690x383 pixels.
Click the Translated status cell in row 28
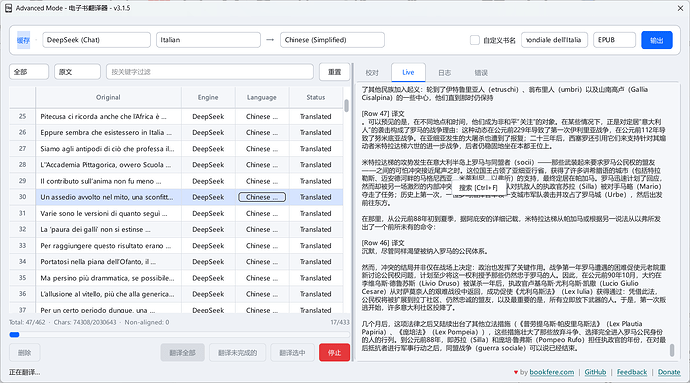coord(316,165)
